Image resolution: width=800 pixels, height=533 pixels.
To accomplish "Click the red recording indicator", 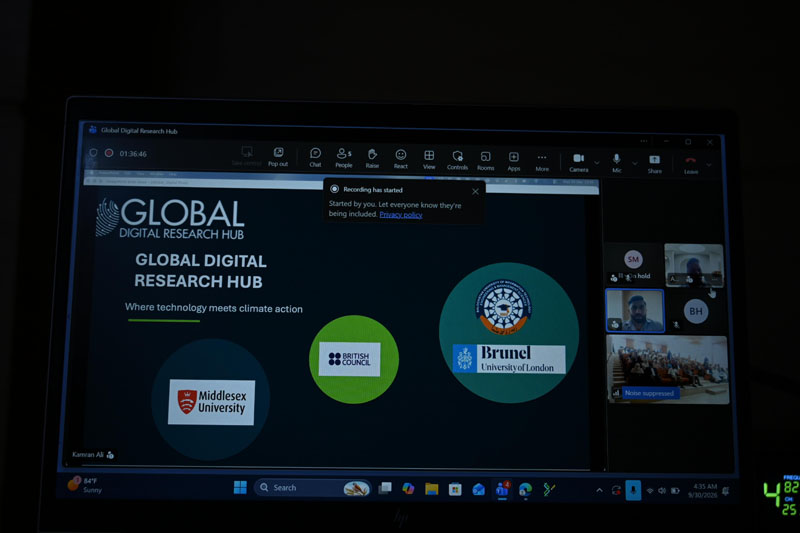I will (109, 153).
